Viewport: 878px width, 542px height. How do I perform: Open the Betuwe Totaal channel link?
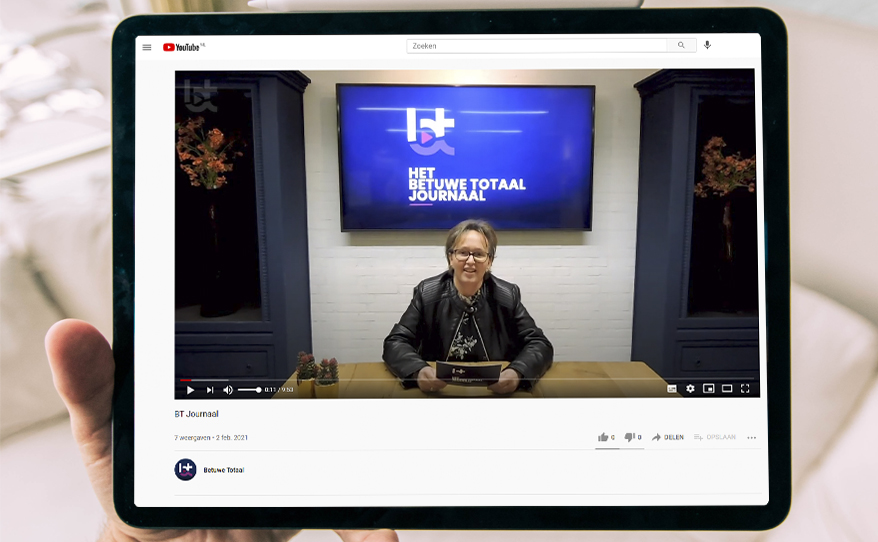coord(224,470)
